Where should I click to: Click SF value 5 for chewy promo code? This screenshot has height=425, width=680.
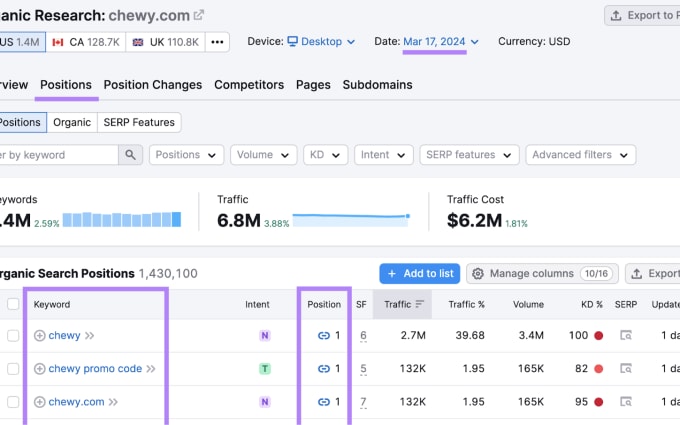[x=363, y=369]
